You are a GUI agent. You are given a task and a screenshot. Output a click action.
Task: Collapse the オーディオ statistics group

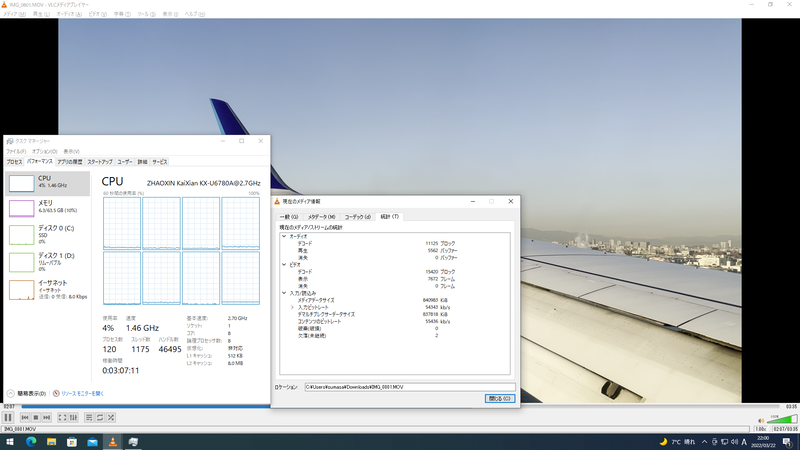point(284,236)
